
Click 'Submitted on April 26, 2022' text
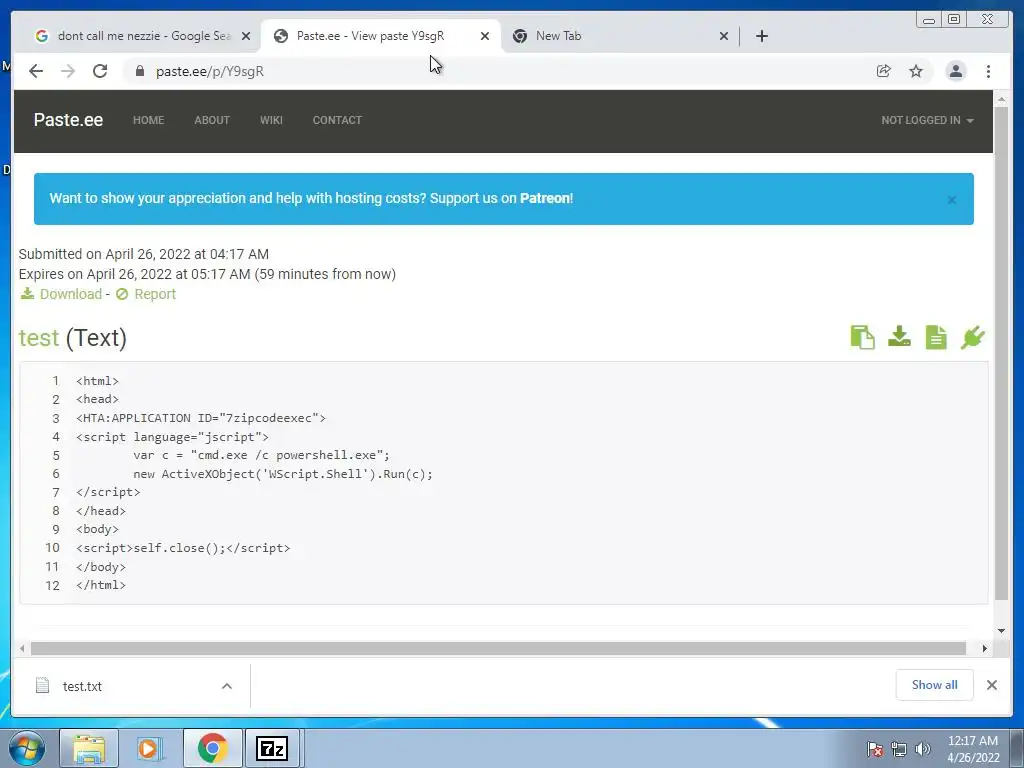[x=144, y=254]
